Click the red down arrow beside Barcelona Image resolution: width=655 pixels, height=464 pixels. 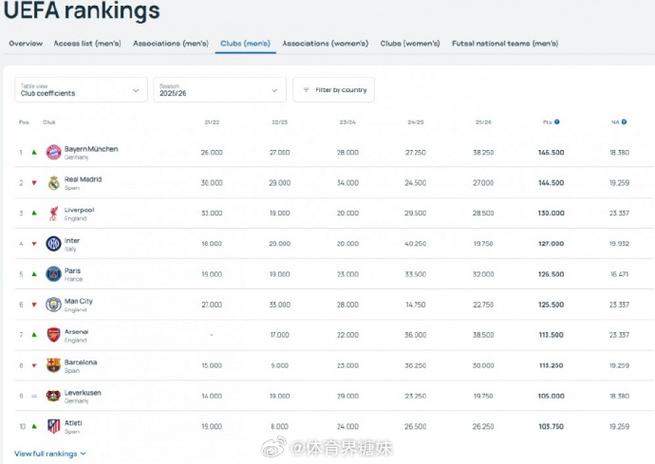(x=34, y=366)
